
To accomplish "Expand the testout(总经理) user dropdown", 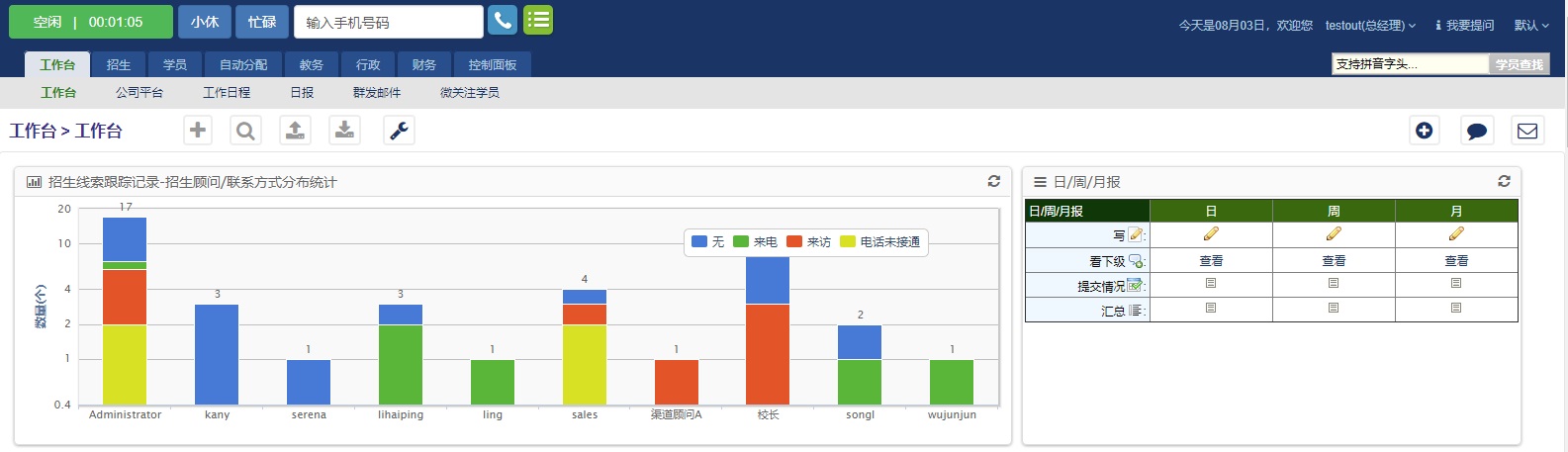I will click(x=1370, y=25).
